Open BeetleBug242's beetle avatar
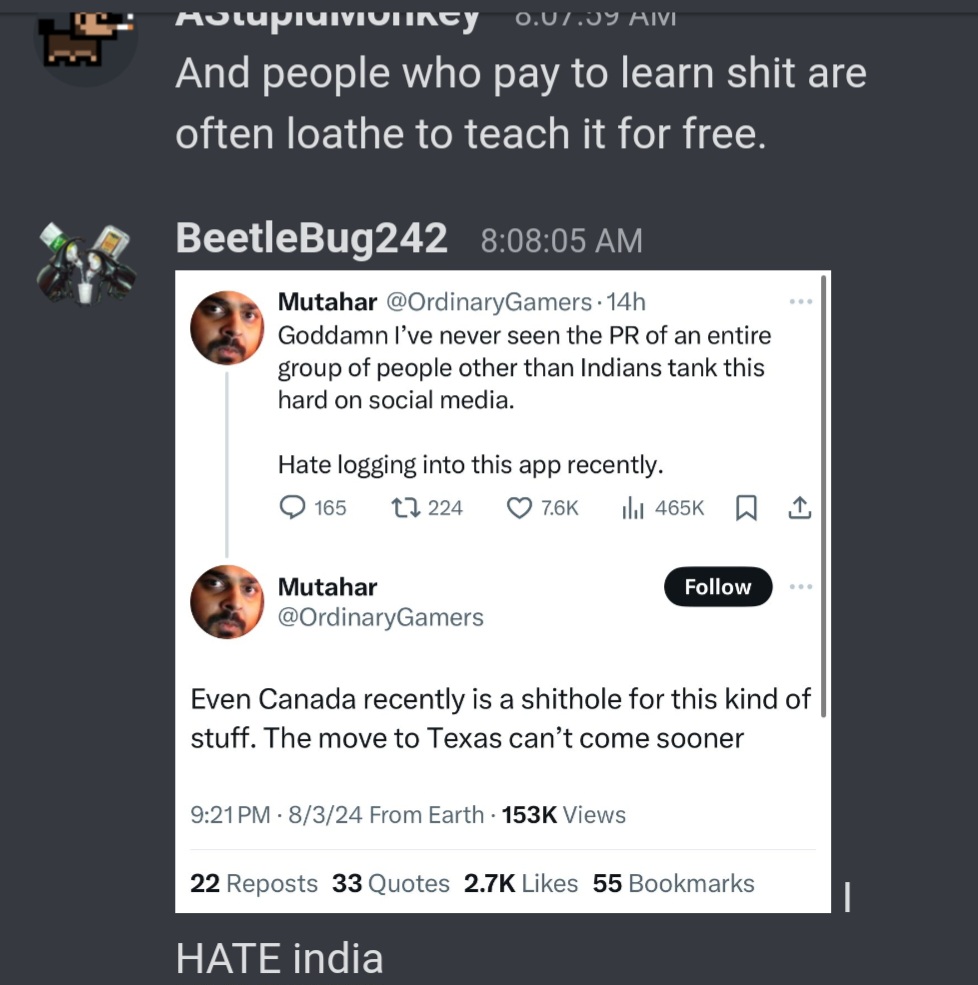The width and height of the screenshot is (978, 985). (86, 264)
